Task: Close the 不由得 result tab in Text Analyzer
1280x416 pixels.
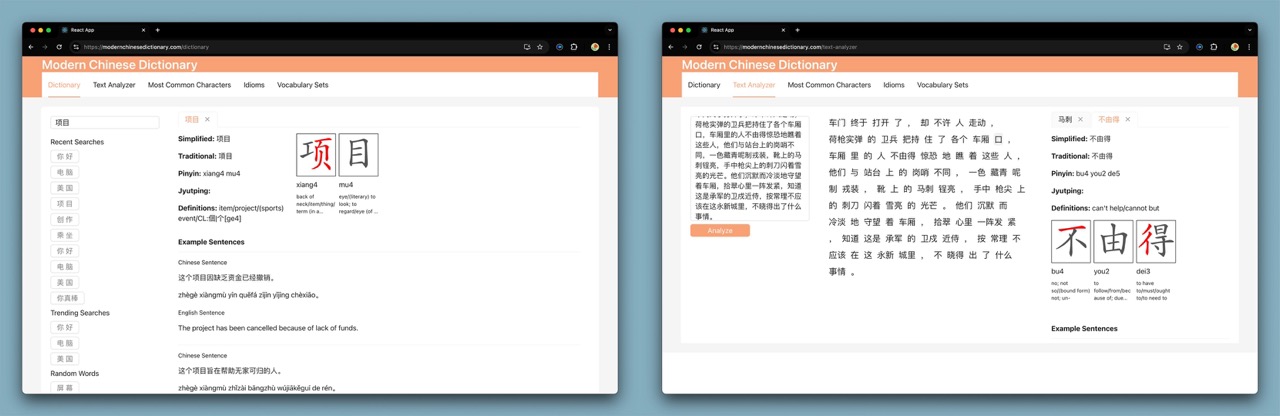Action: pyautogui.click(x=1127, y=119)
